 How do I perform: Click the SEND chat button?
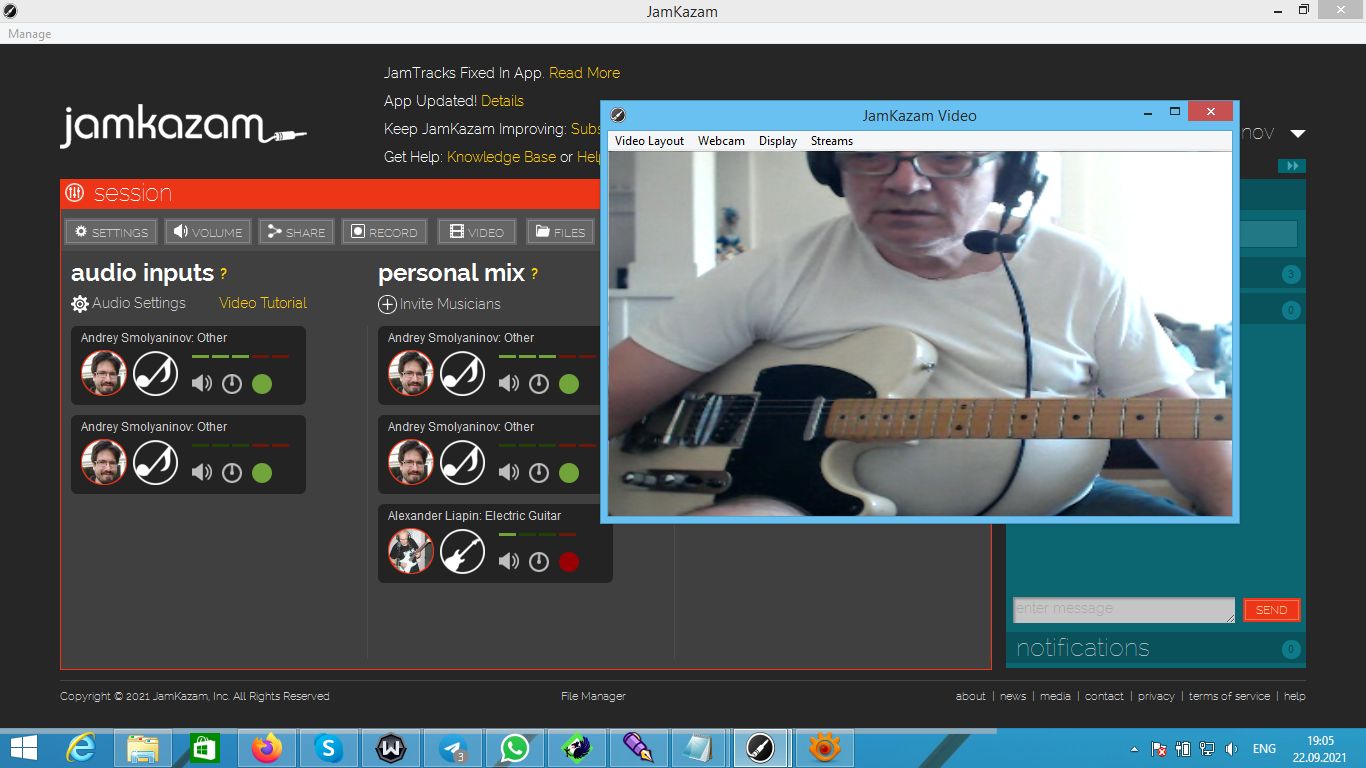[x=1271, y=610]
